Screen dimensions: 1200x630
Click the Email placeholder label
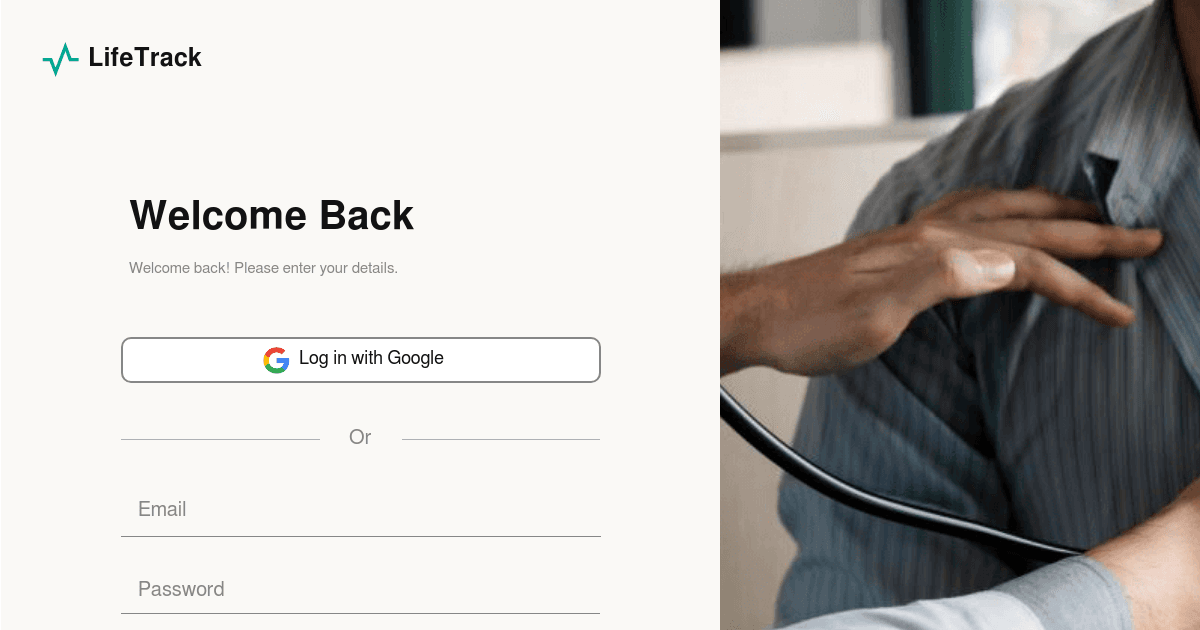[162, 510]
